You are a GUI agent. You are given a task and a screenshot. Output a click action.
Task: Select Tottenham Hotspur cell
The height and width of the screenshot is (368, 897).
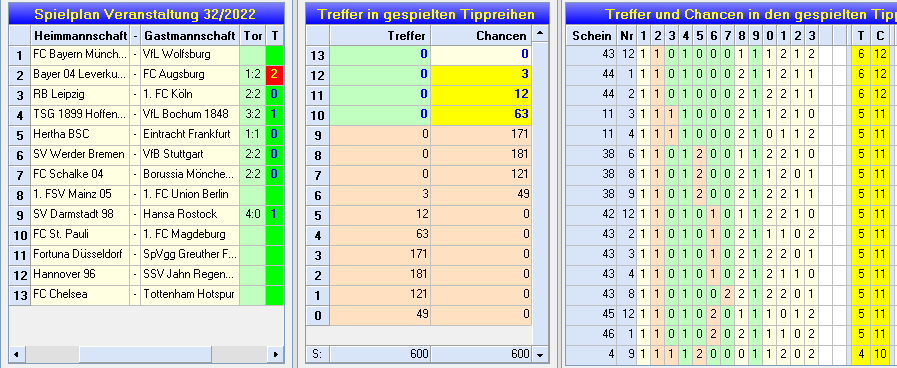point(190,295)
